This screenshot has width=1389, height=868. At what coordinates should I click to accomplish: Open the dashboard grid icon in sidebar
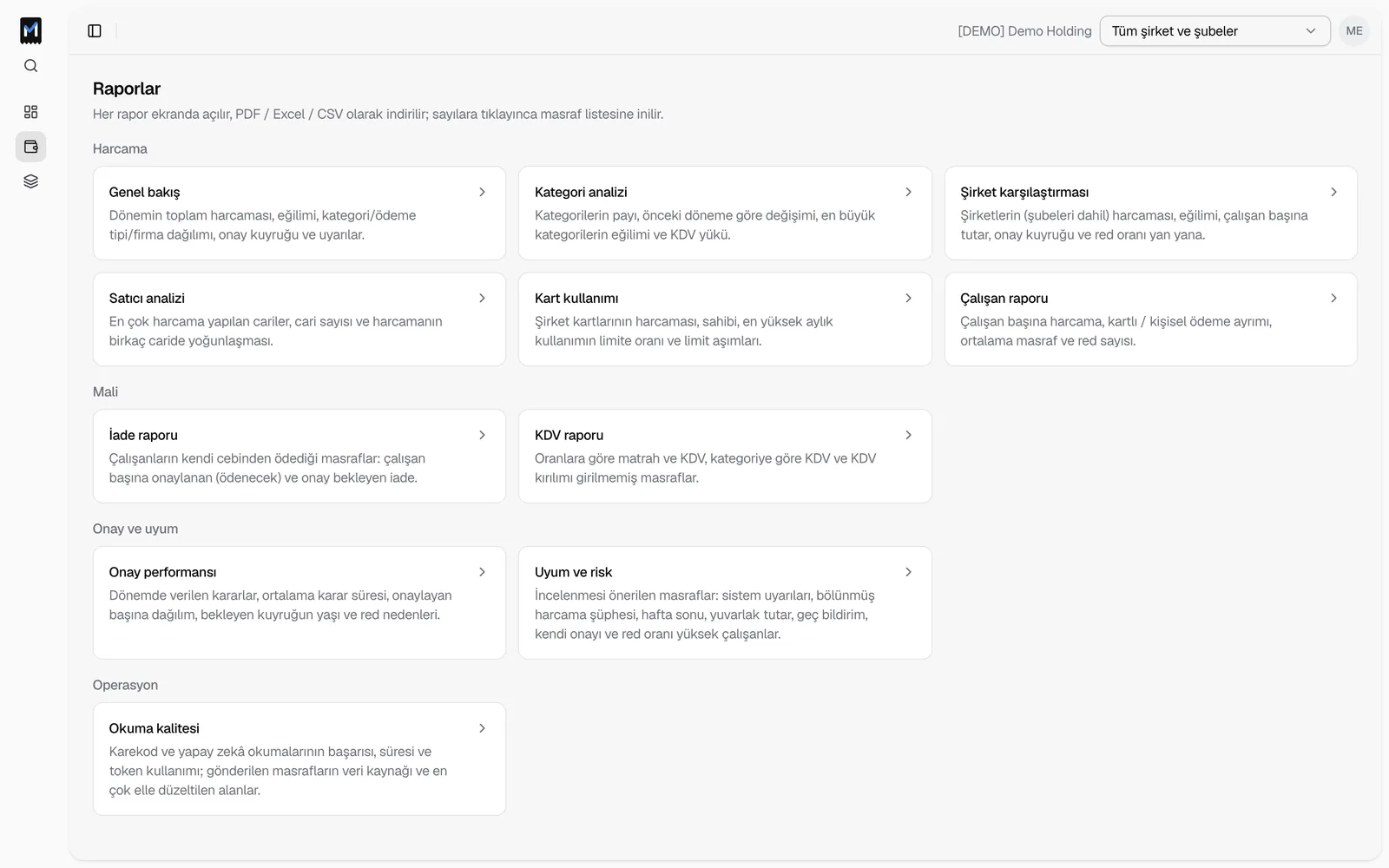point(30,112)
